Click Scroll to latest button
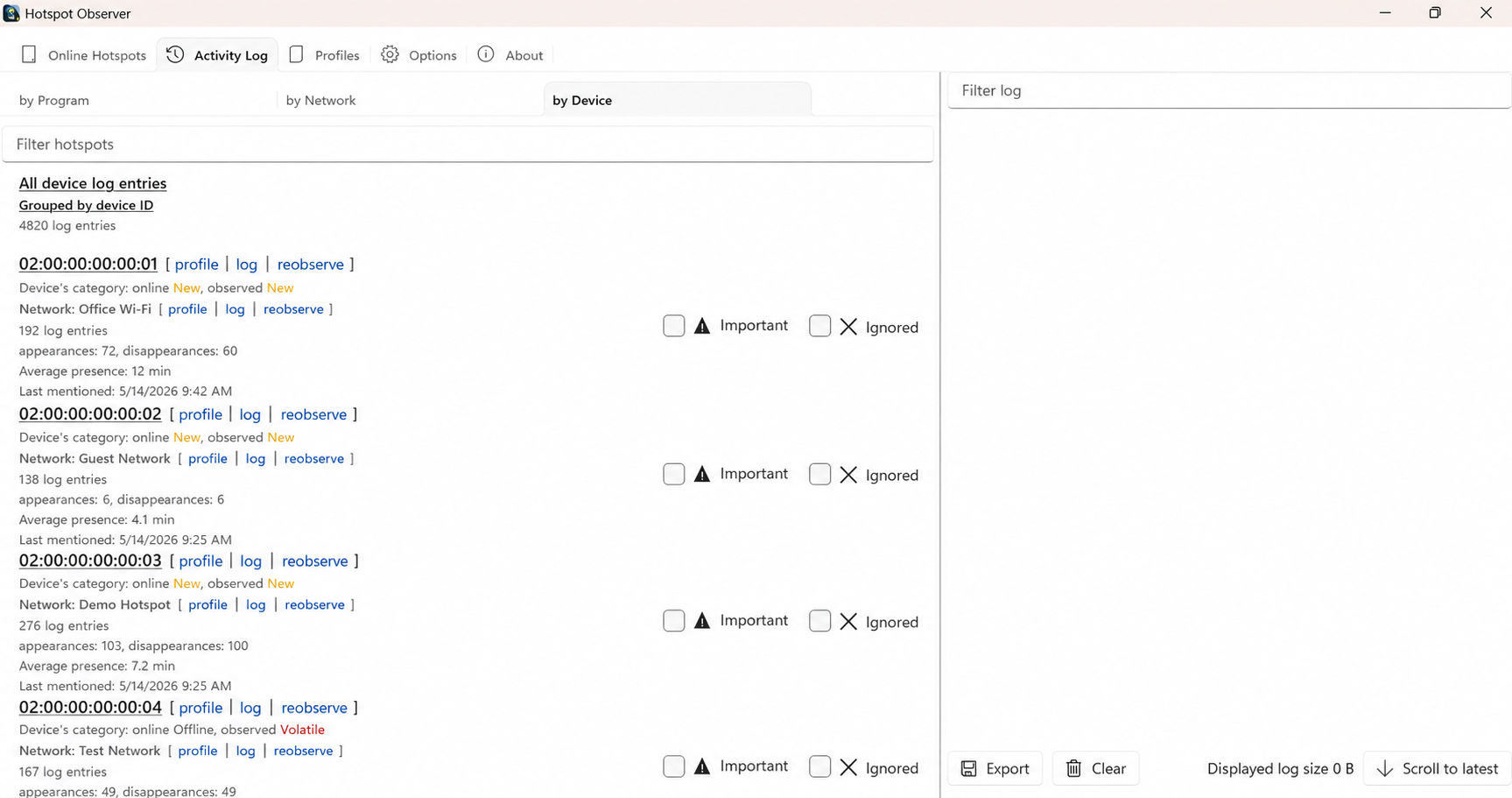 [x=1438, y=768]
